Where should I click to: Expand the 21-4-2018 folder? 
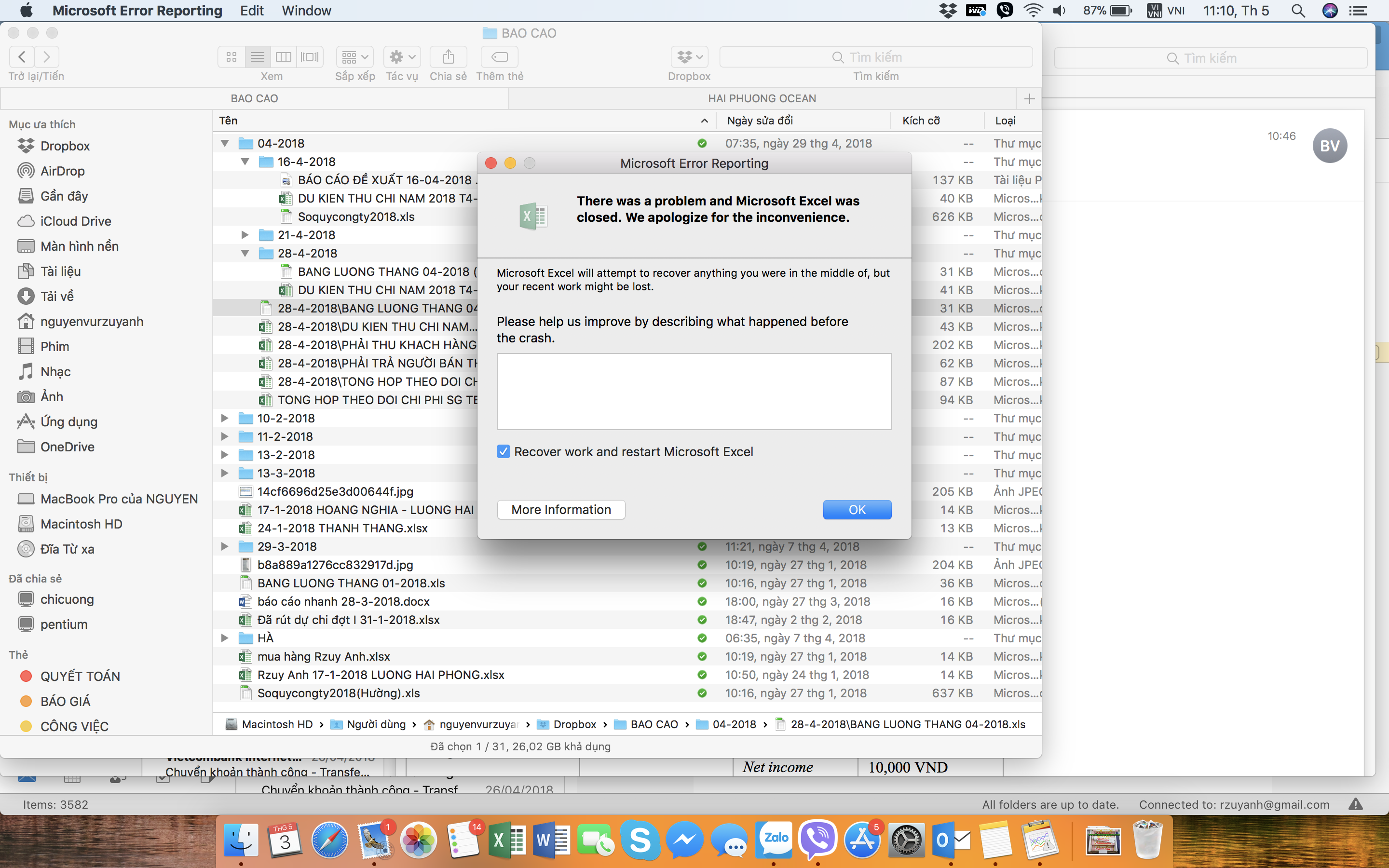click(x=245, y=235)
